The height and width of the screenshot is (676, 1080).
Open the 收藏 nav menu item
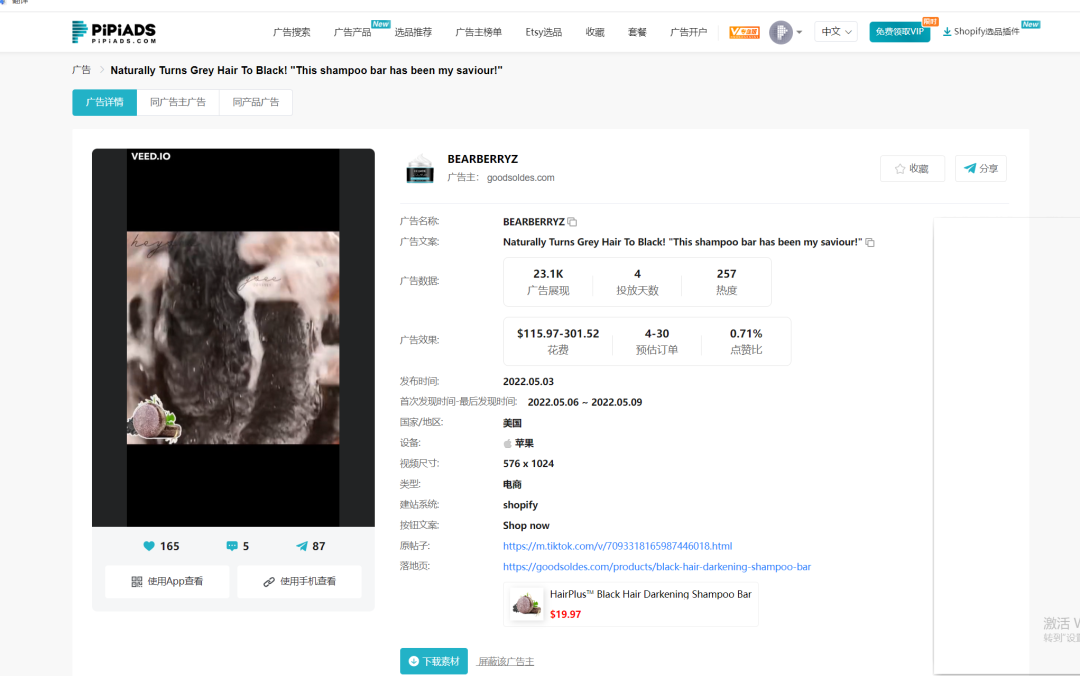click(x=594, y=32)
